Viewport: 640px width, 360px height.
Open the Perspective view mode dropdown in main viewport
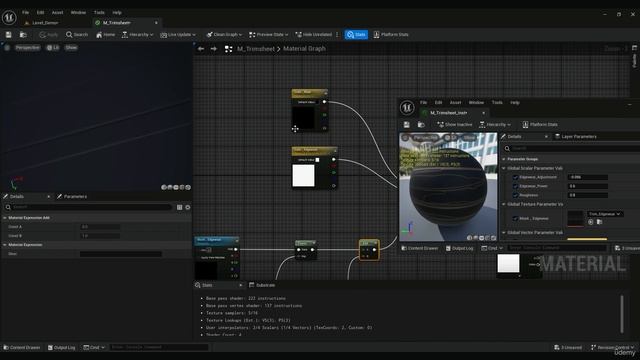28,48
